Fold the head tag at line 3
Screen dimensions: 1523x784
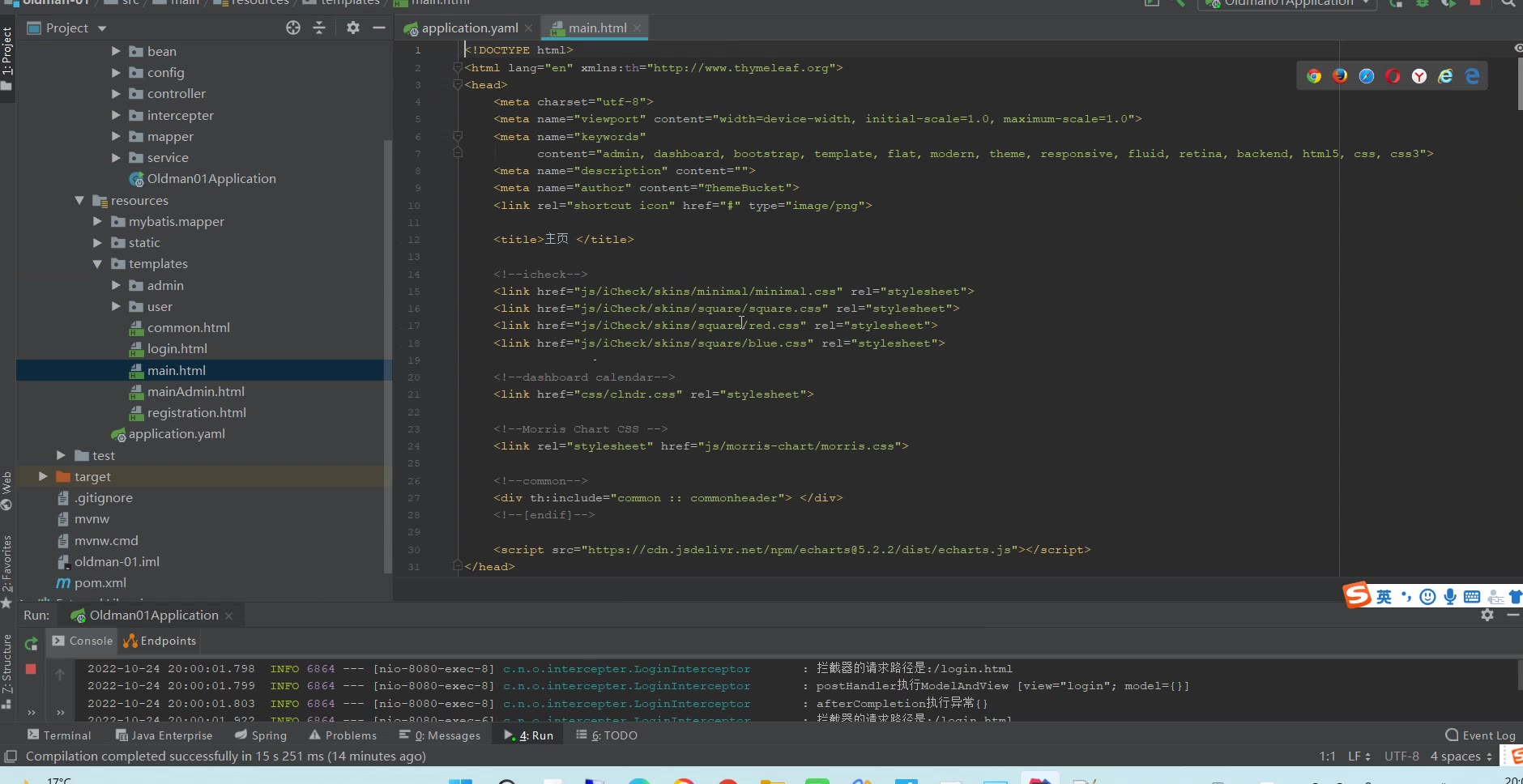click(x=458, y=85)
